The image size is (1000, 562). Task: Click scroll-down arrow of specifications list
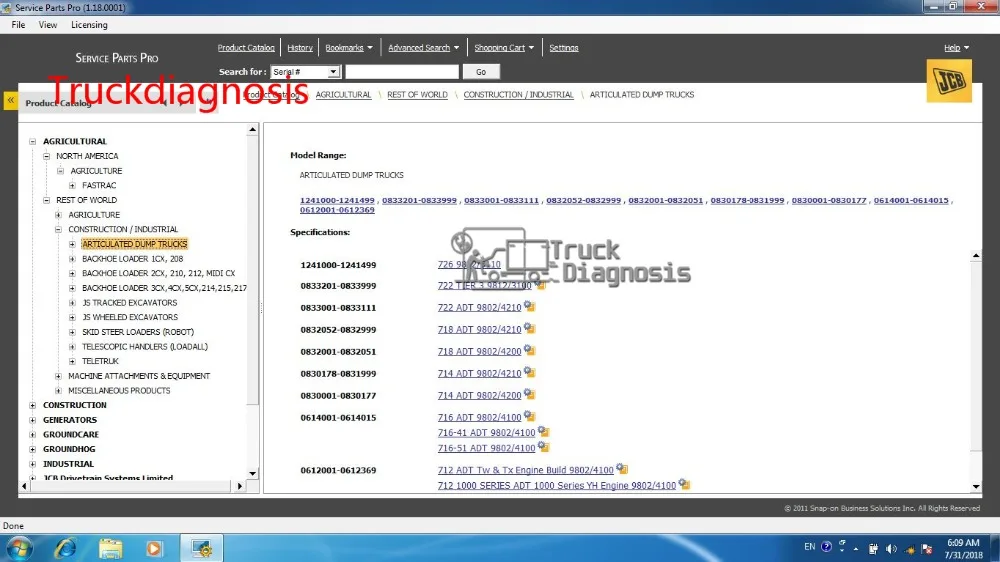(976, 486)
